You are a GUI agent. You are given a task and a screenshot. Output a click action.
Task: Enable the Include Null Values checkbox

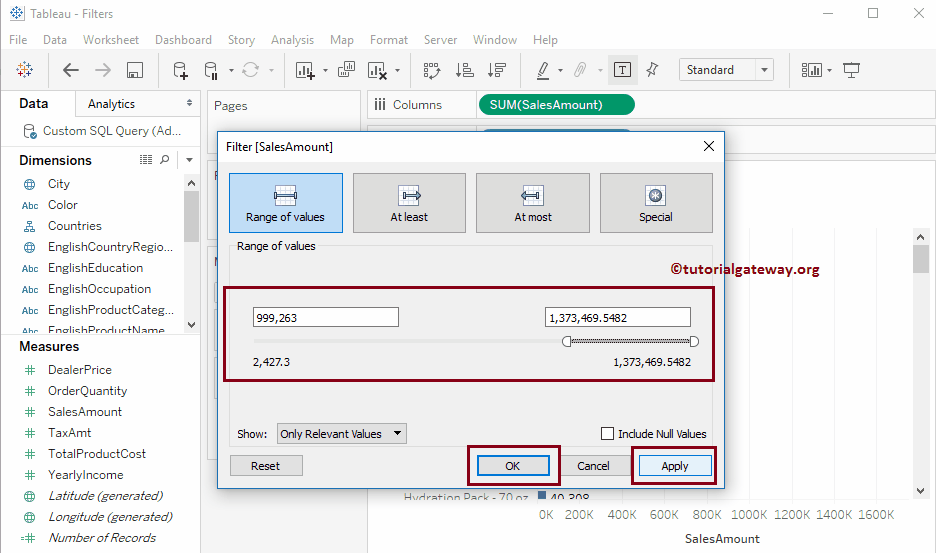pos(607,434)
